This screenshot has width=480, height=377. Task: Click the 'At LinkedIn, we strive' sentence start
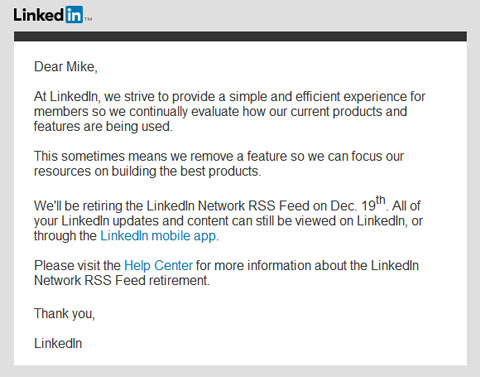tap(95, 97)
